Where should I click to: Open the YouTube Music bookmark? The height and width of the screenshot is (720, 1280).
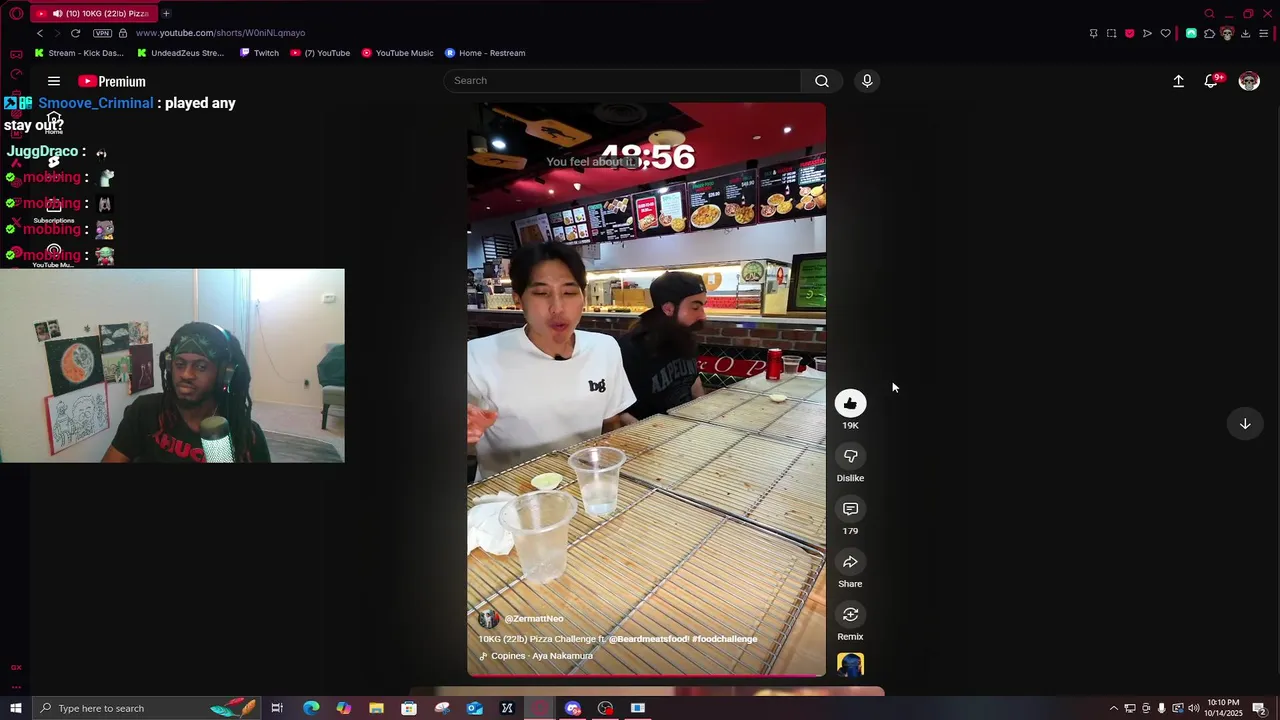point(397,53)
